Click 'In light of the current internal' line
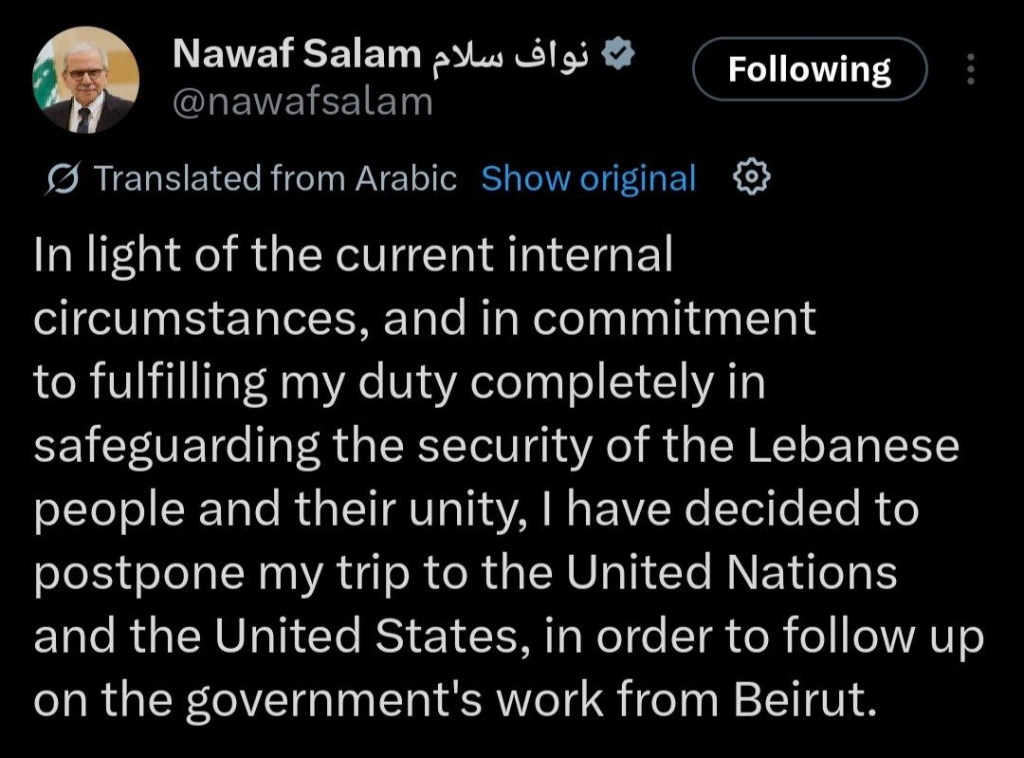Viewport: 1024px width, 758px height. [353, 257]
